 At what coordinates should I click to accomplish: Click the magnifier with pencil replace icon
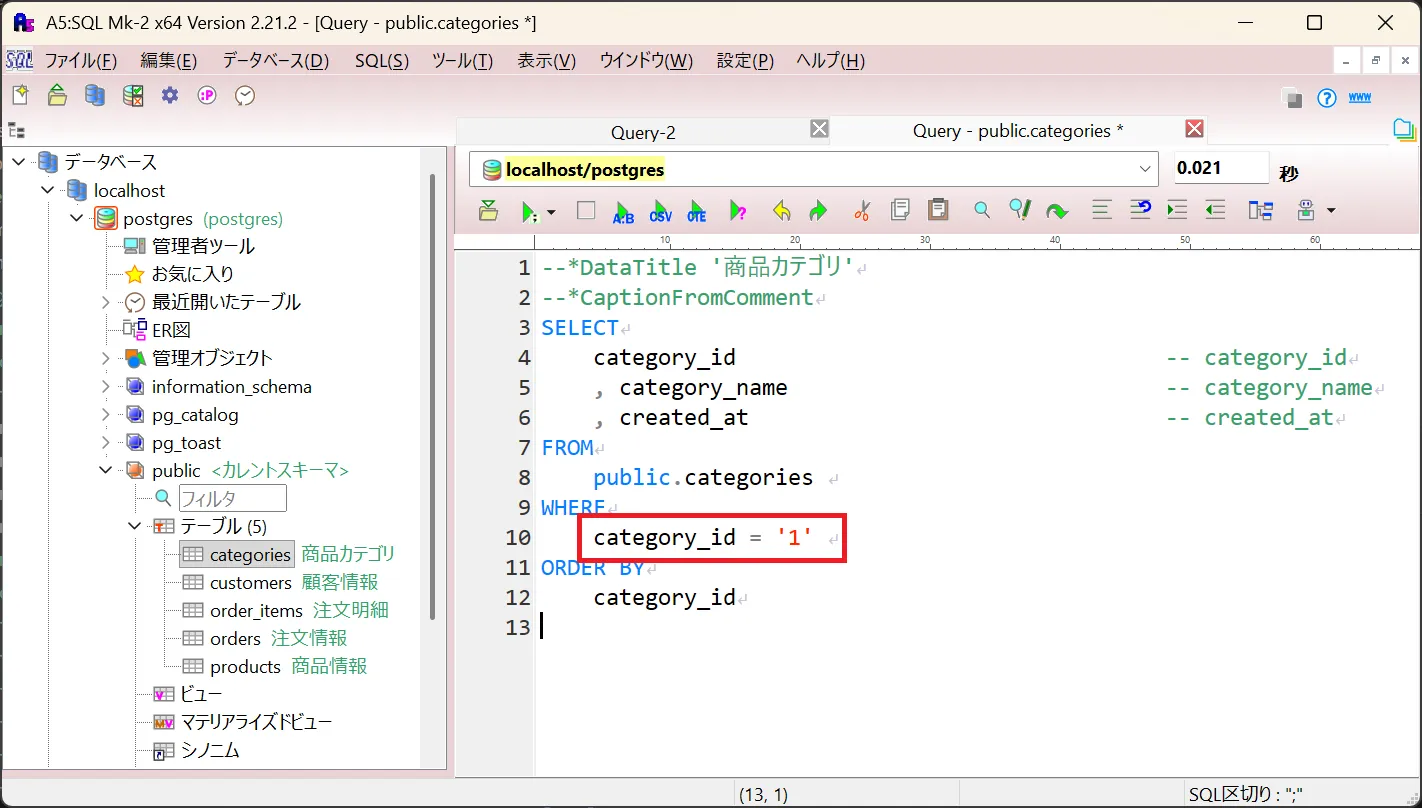coord(1020,209)
